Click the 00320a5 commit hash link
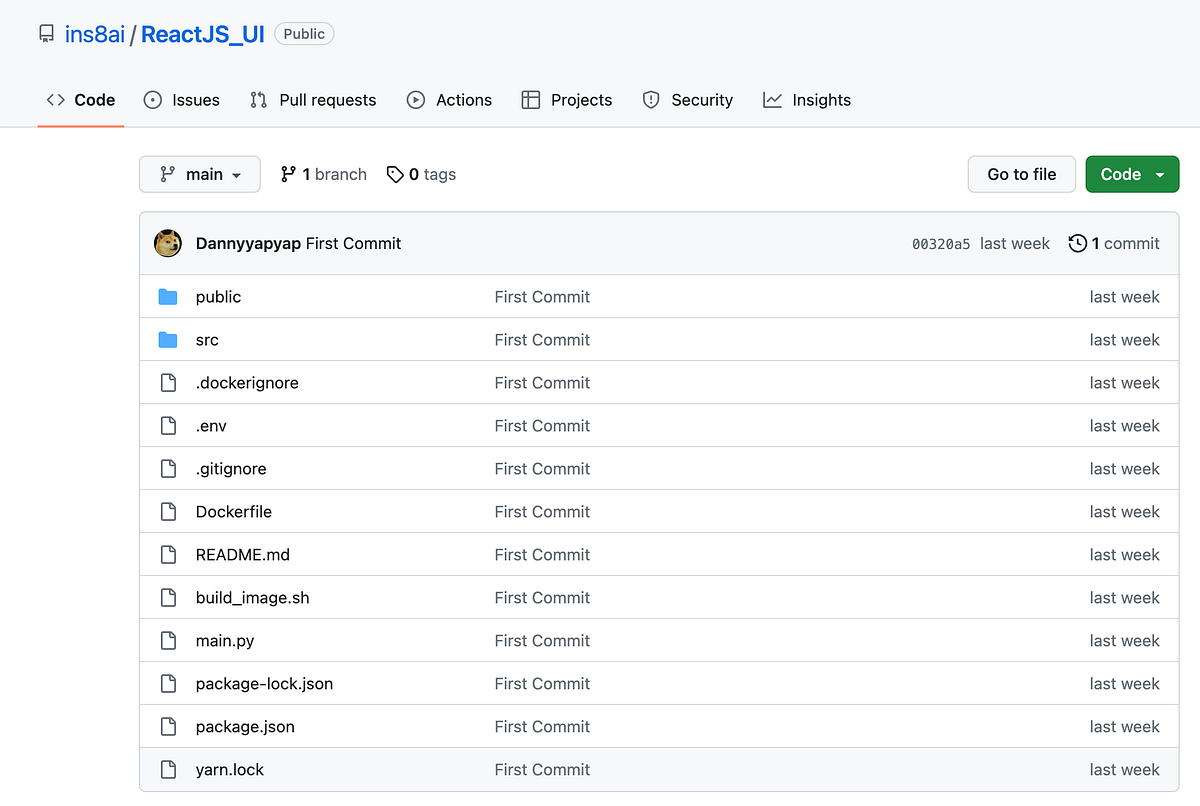The width and height of the screenshot is (1200, 806). tap(940, 242)
